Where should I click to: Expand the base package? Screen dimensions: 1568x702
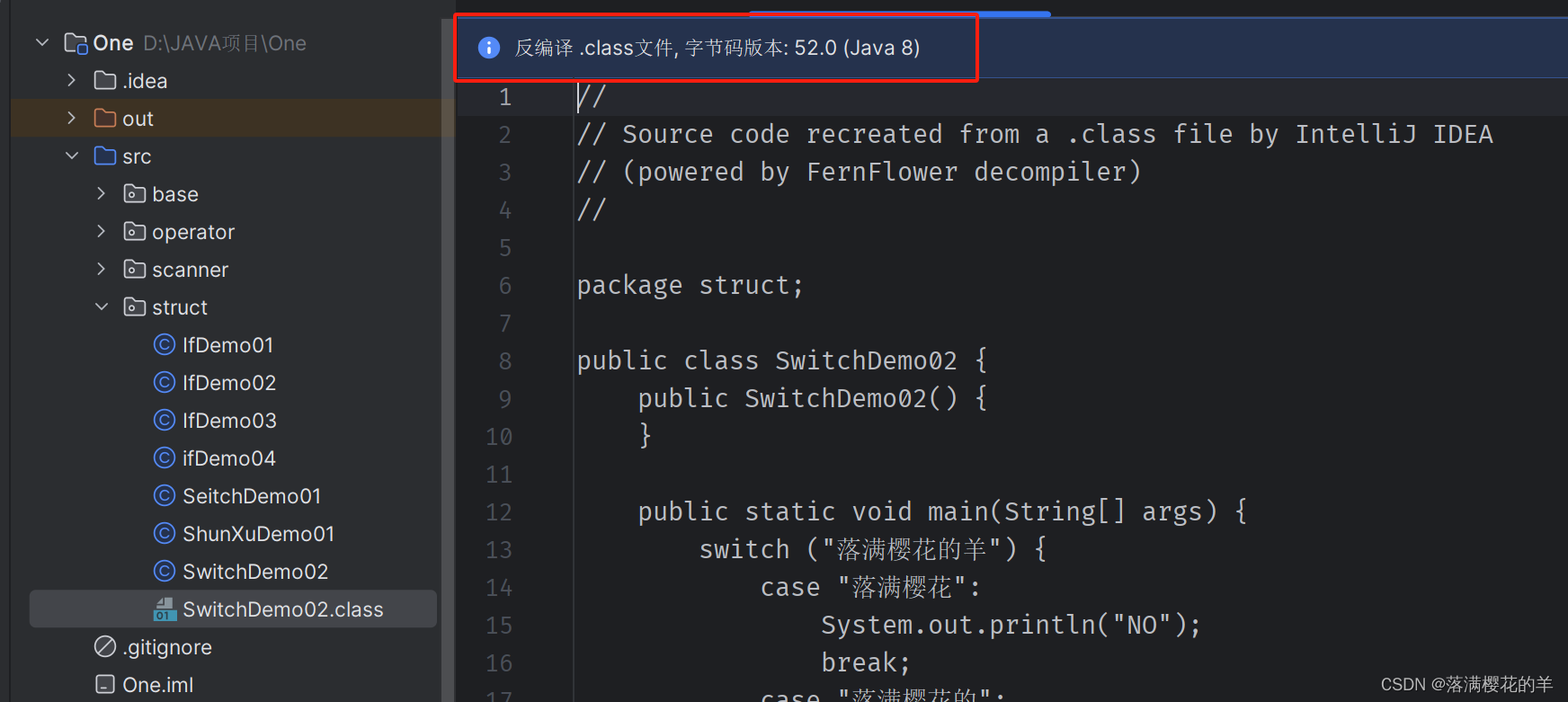click(102, 193)
